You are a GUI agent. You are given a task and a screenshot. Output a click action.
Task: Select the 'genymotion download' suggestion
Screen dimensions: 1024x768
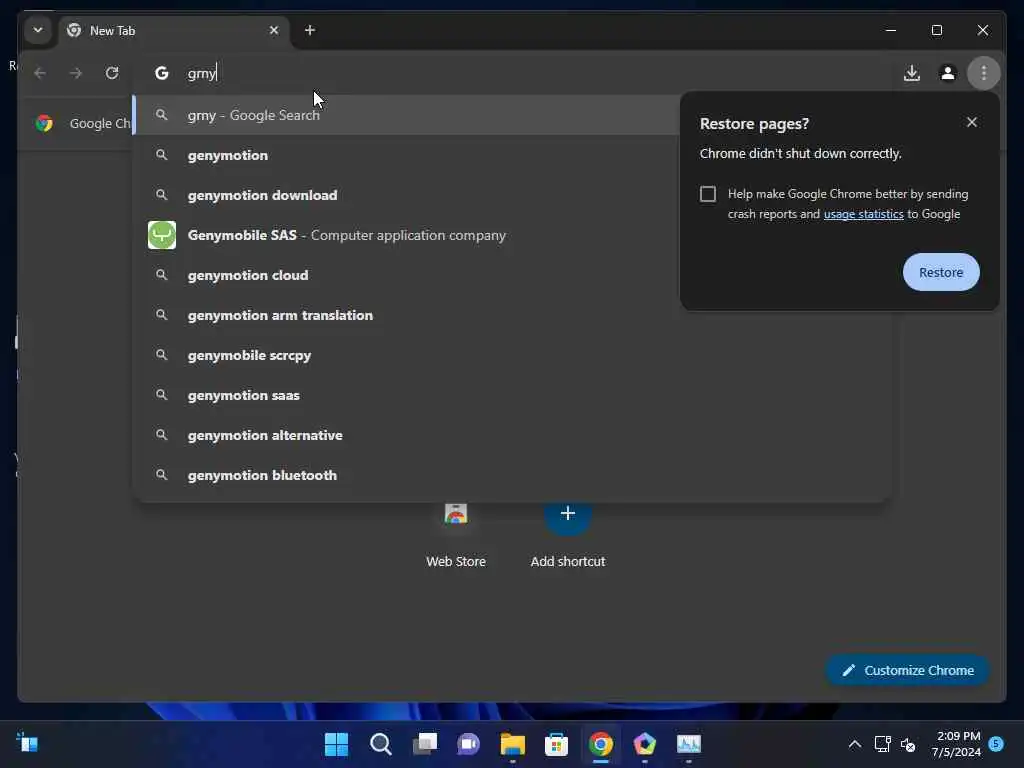407,195
